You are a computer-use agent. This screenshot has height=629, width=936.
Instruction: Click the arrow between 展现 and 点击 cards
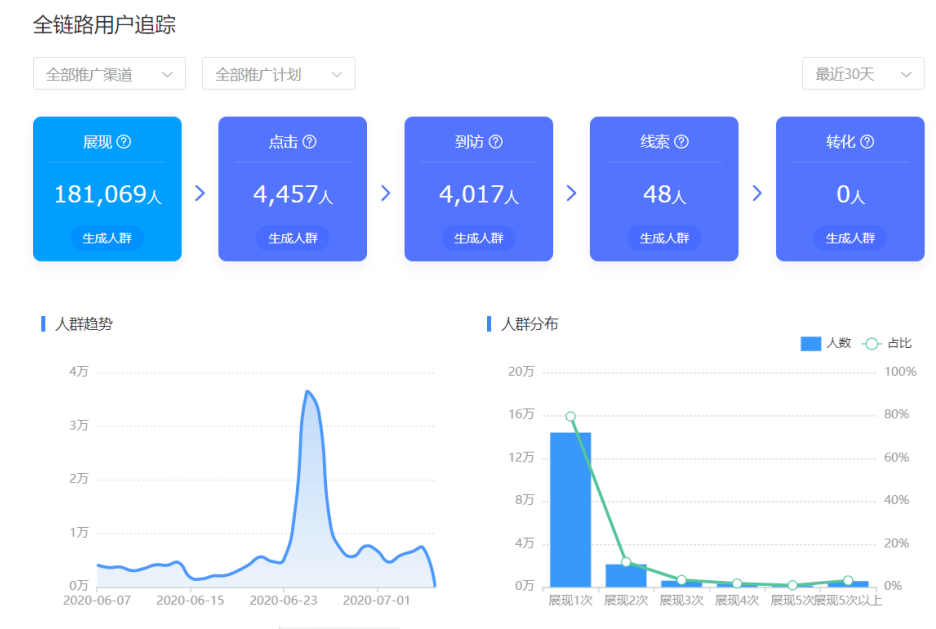coord(200,193)
